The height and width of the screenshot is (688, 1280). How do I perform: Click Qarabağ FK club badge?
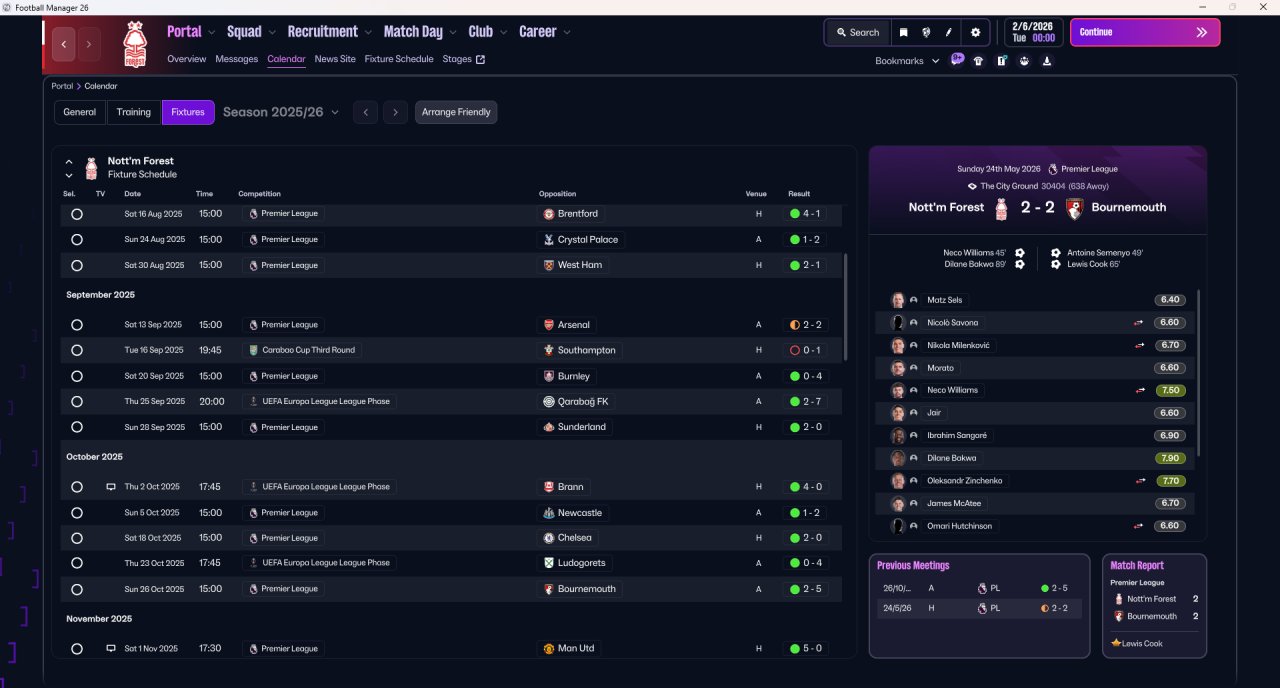click(x=548, y=402)
